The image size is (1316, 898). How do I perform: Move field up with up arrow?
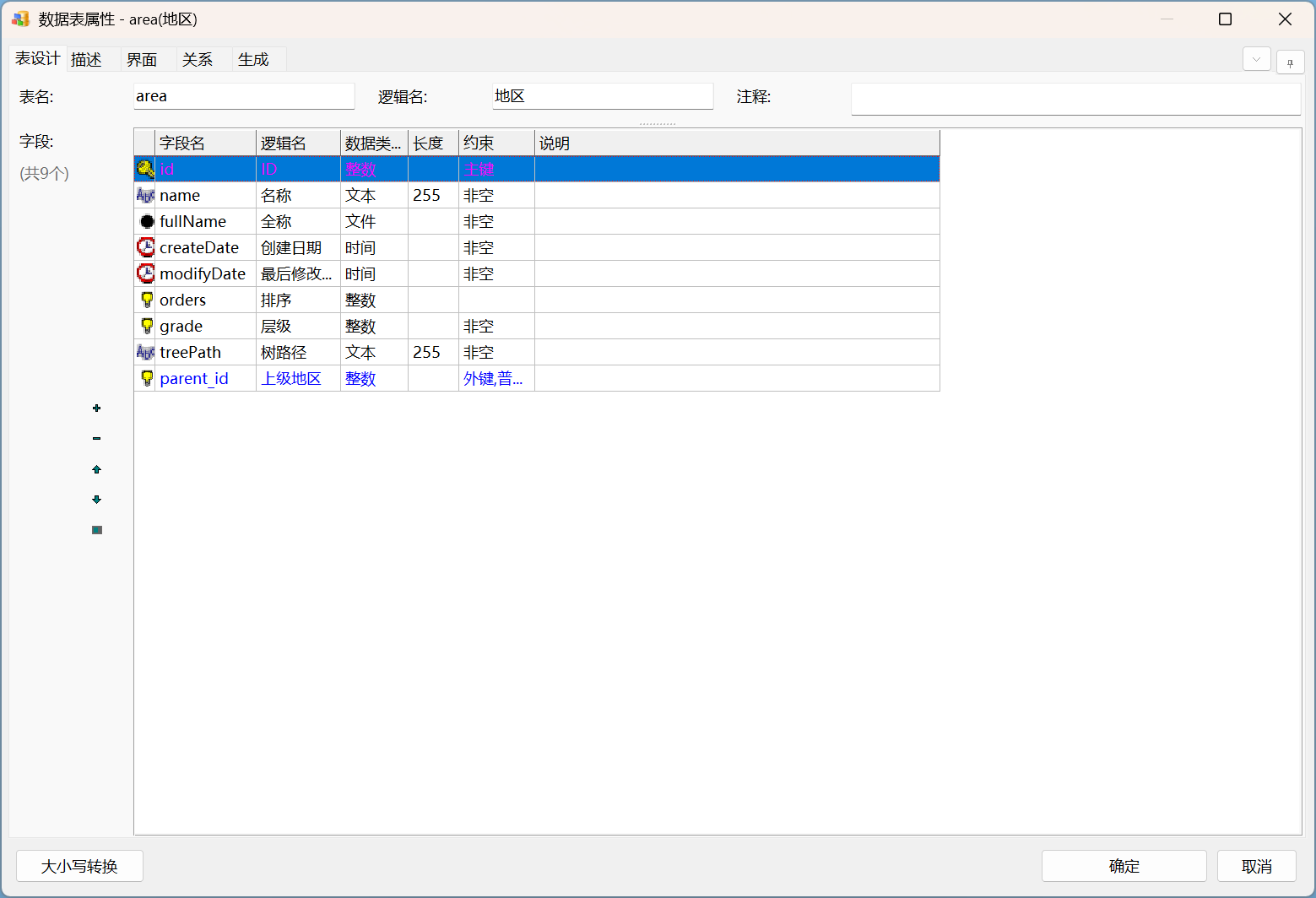coord(96,469)
